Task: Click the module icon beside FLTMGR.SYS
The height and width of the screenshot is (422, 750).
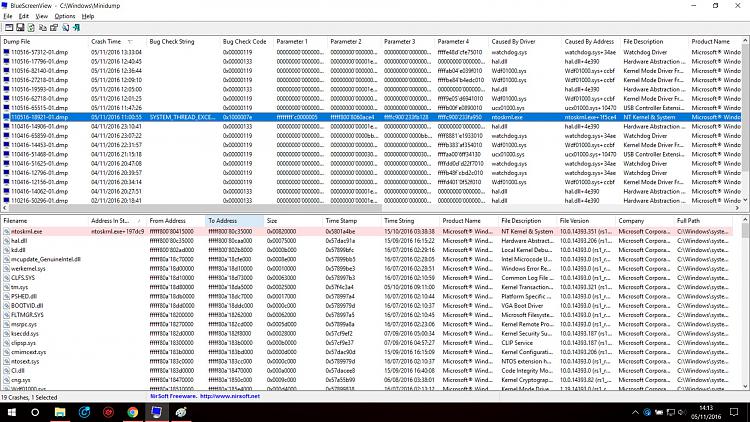Action: tap(6, 315)
